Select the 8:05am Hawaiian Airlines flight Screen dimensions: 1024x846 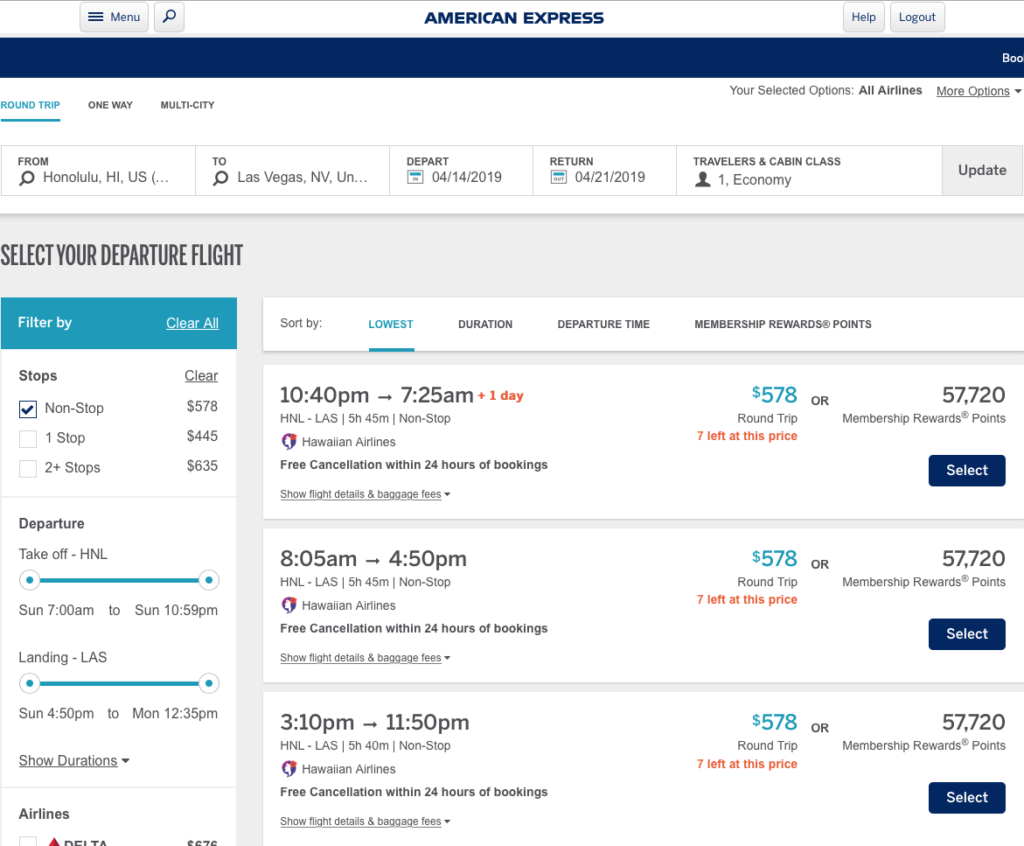coord(967,634)
